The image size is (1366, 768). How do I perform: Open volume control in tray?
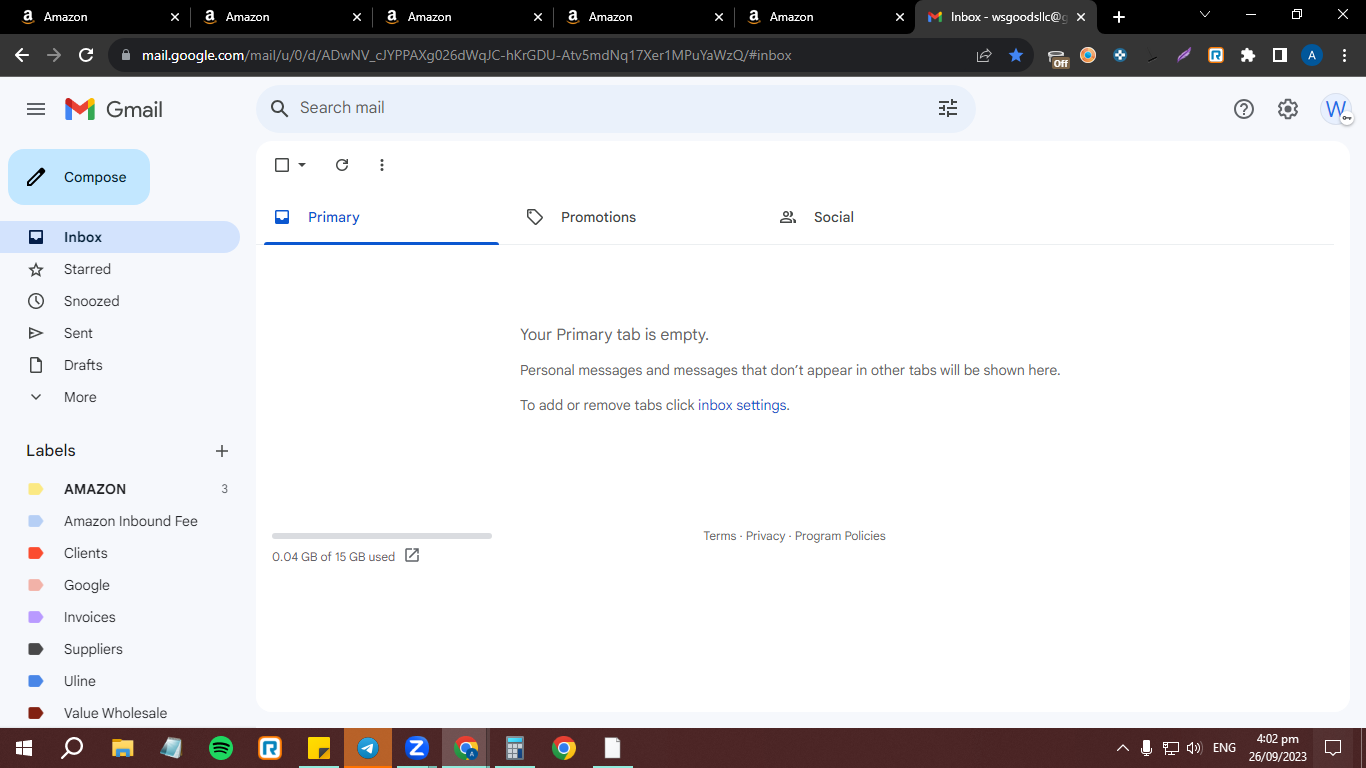click(x=1194, y=748)
